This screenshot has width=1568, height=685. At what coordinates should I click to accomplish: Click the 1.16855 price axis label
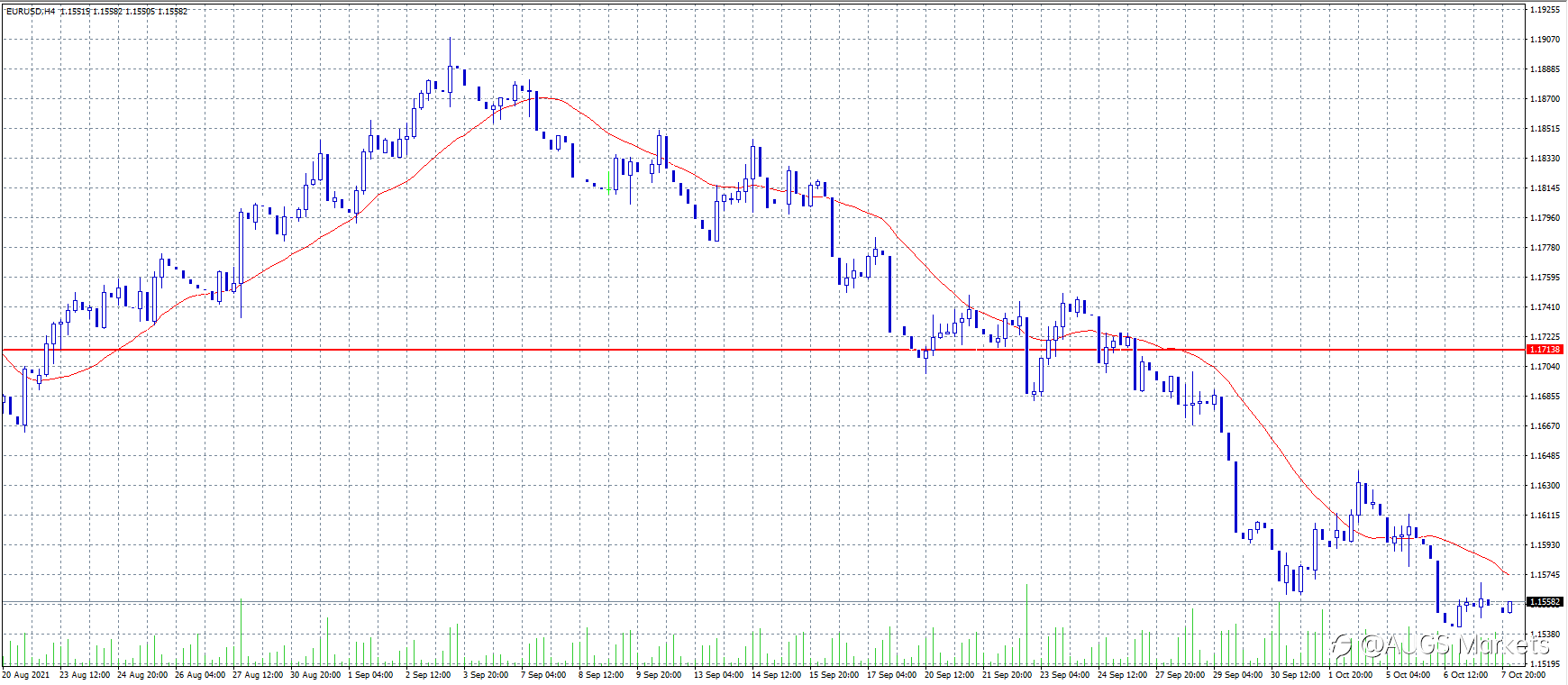[x=1545, y=397]
